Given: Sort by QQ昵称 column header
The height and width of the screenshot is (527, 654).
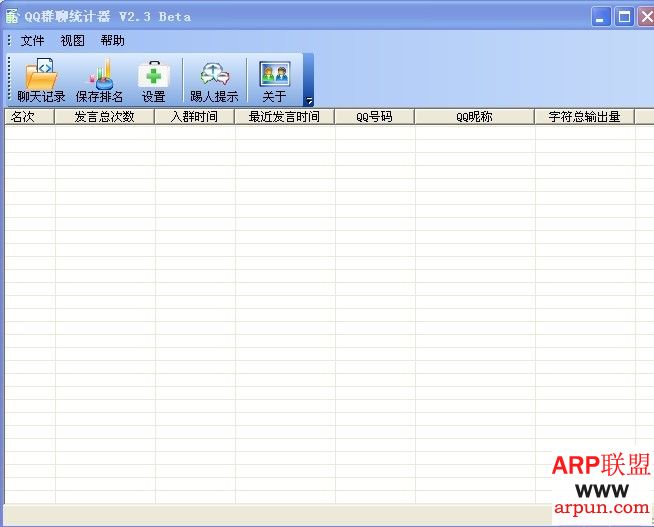Looking at the screenshot, I should coord(475,117).
